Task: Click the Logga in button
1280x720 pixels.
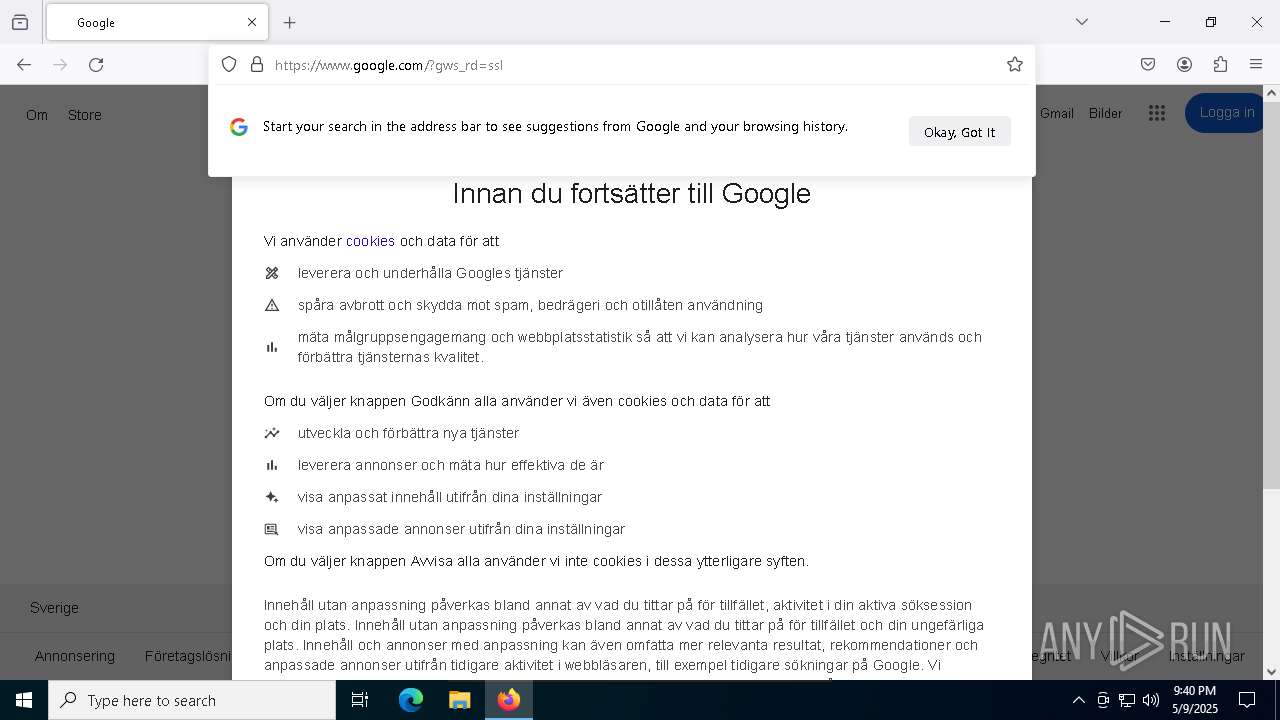Action: [x=1227, y=113]
